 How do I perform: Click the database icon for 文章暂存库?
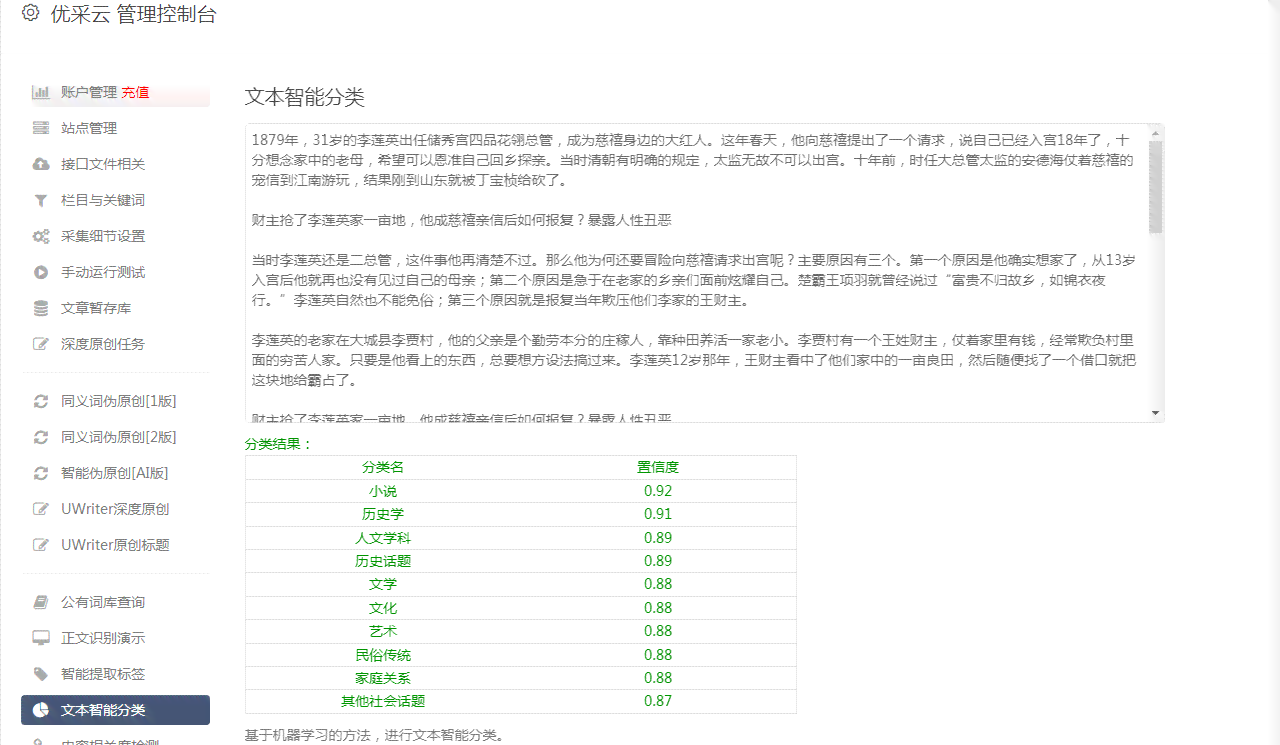[x=41, y=308]
